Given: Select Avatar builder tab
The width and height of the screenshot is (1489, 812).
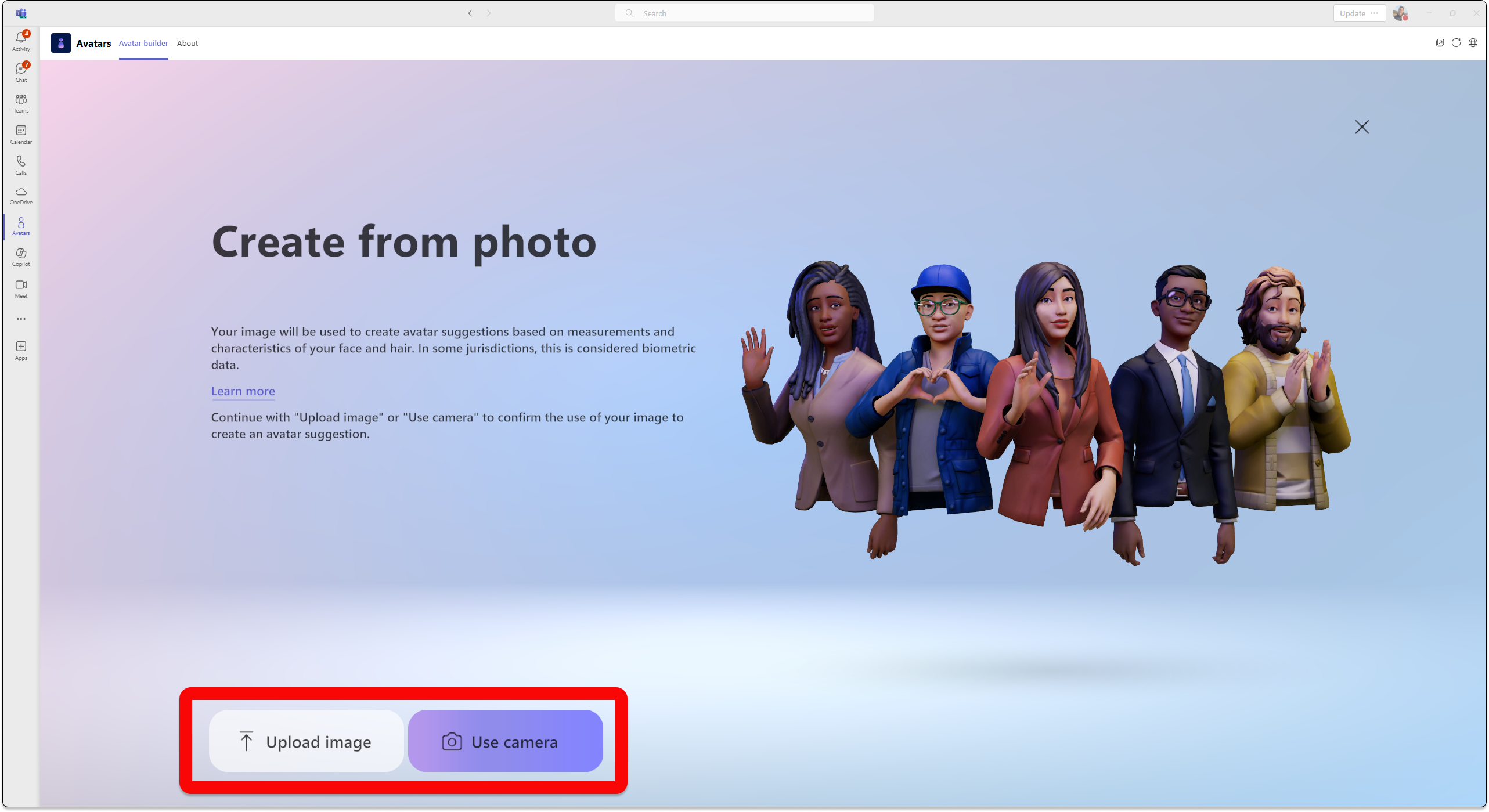Looking at the screenshot, I should (x=143, y=43).
